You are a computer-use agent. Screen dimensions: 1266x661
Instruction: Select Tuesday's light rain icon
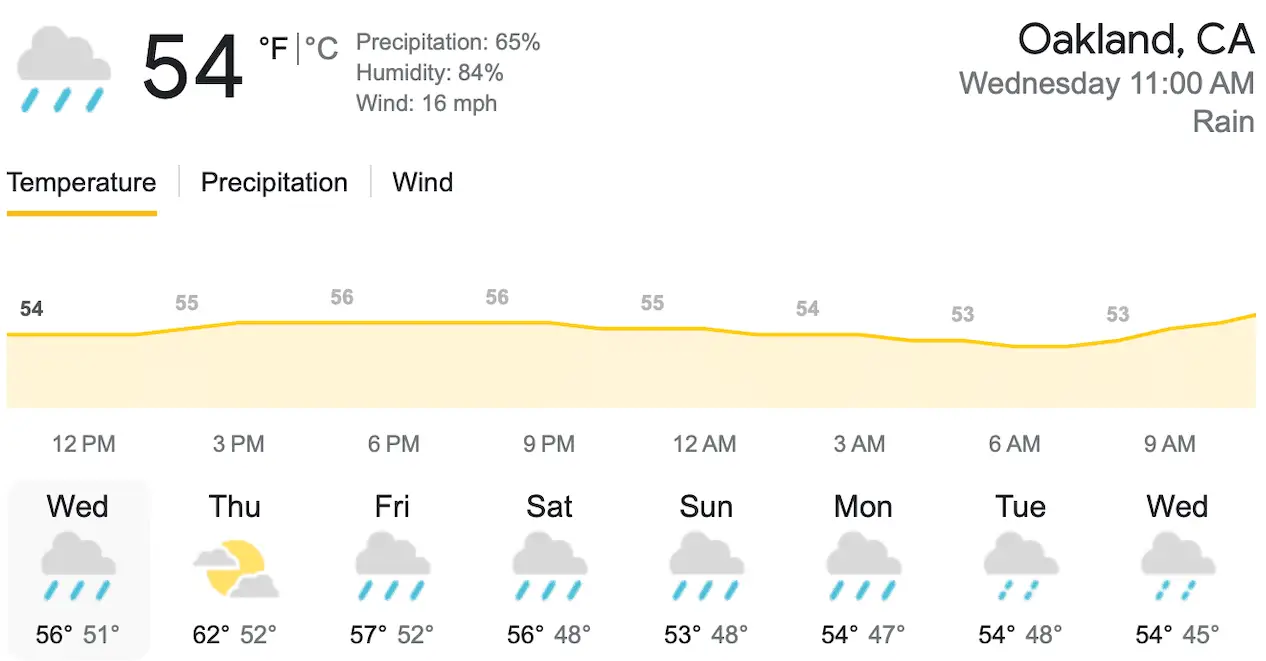[x=1020, y=567]
